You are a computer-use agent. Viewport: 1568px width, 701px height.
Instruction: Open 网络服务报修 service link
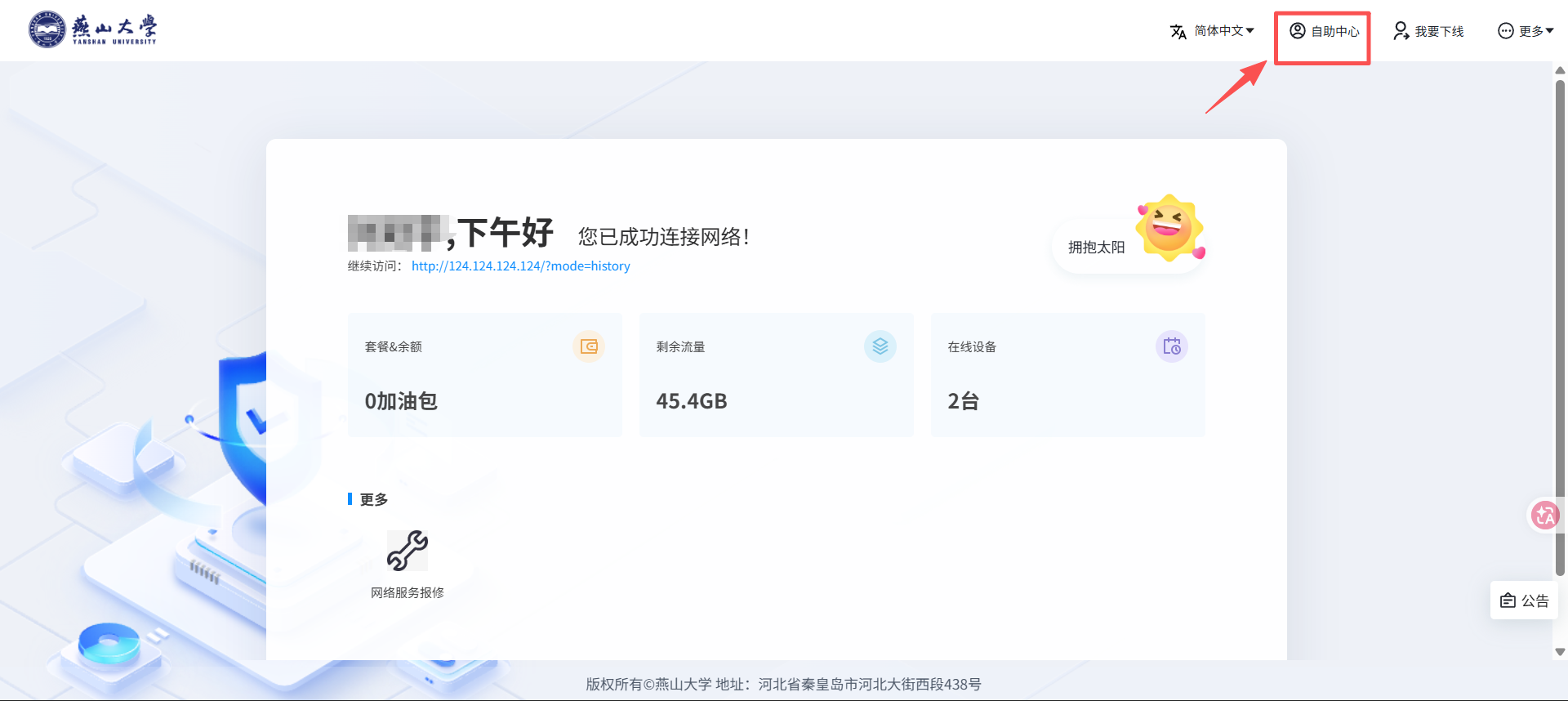[408, 592]
